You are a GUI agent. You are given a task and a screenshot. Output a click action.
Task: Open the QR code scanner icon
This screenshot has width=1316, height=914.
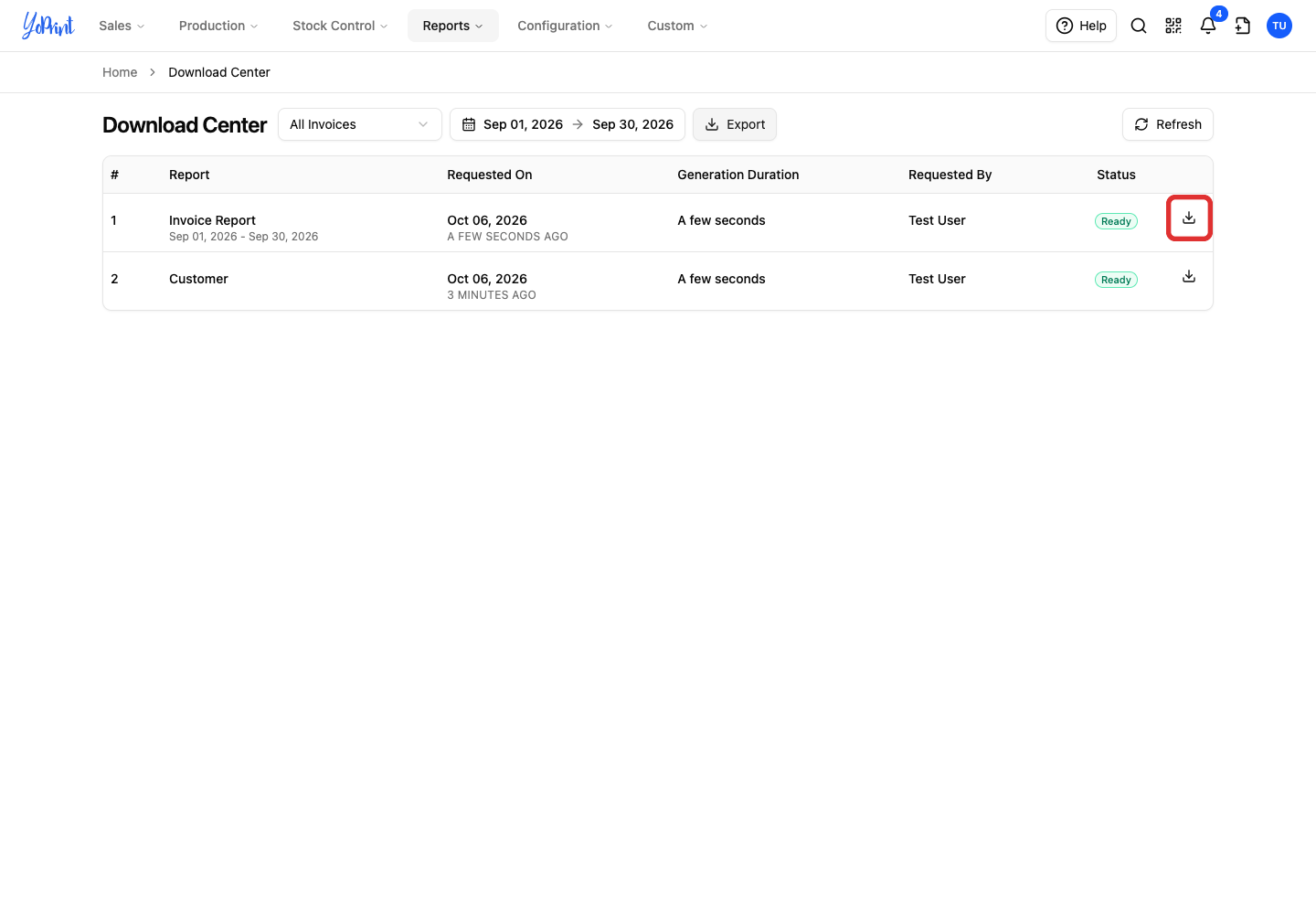click(x=1173, y=26)
